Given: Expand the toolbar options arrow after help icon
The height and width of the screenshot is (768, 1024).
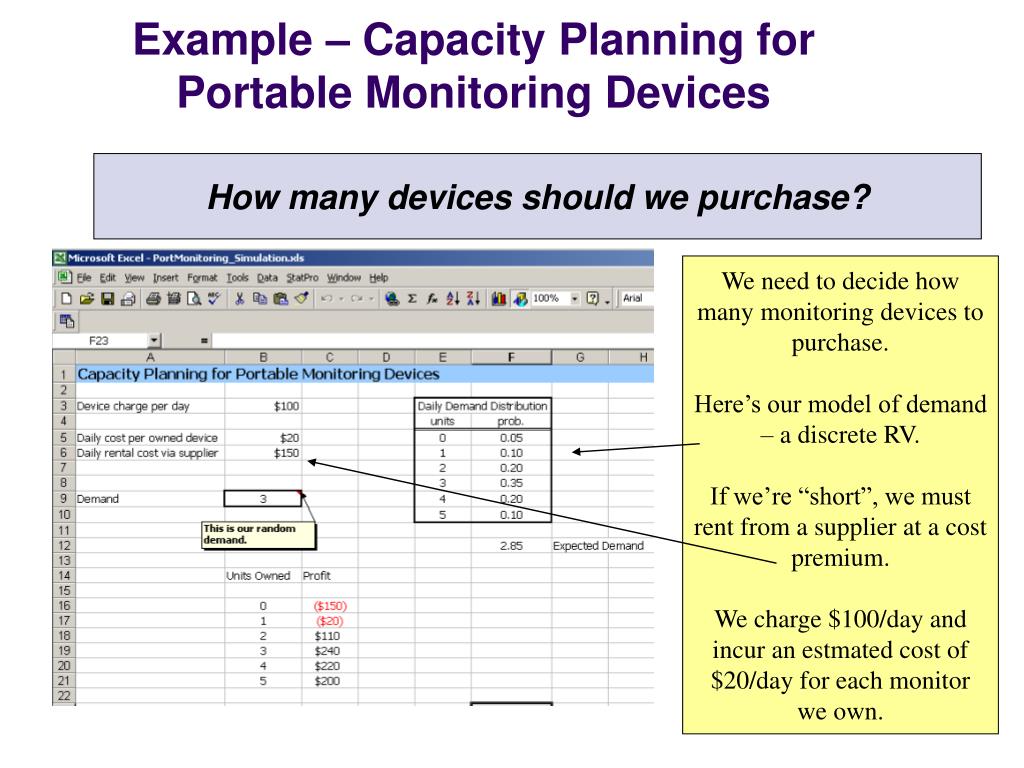Looking at the screenshot, I should (607, 300).
